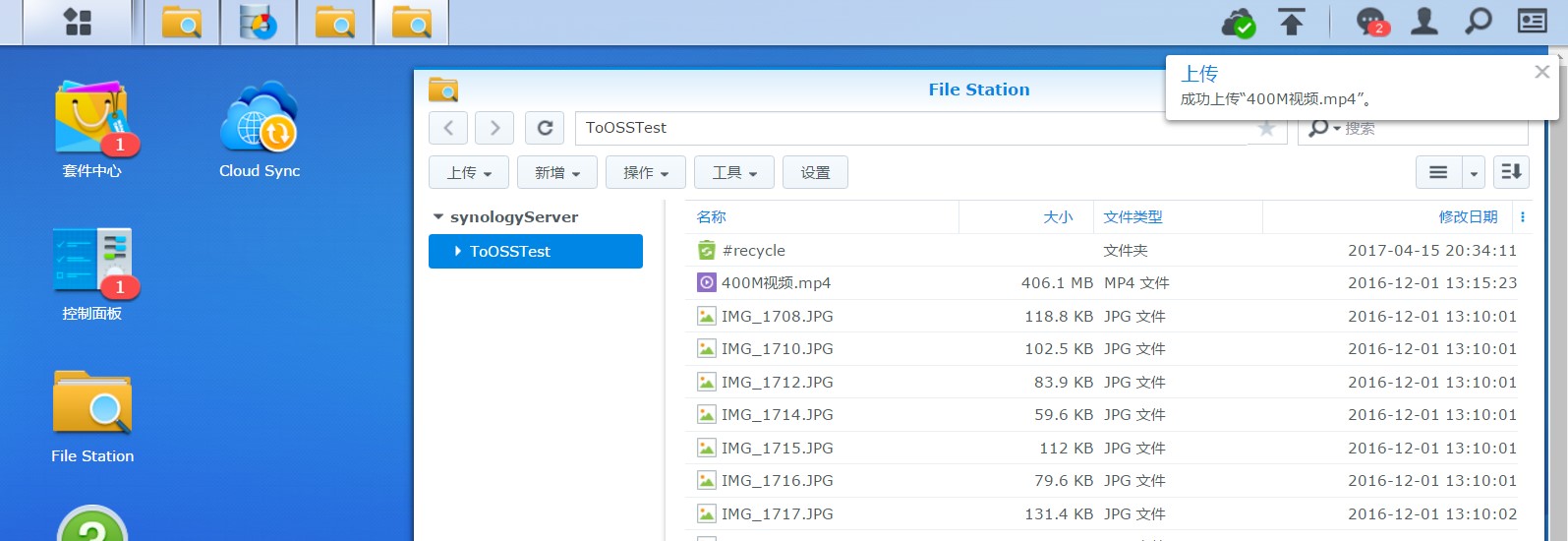Click the 2017-04-15 20:34:11 date cell

coord(1432,251)
